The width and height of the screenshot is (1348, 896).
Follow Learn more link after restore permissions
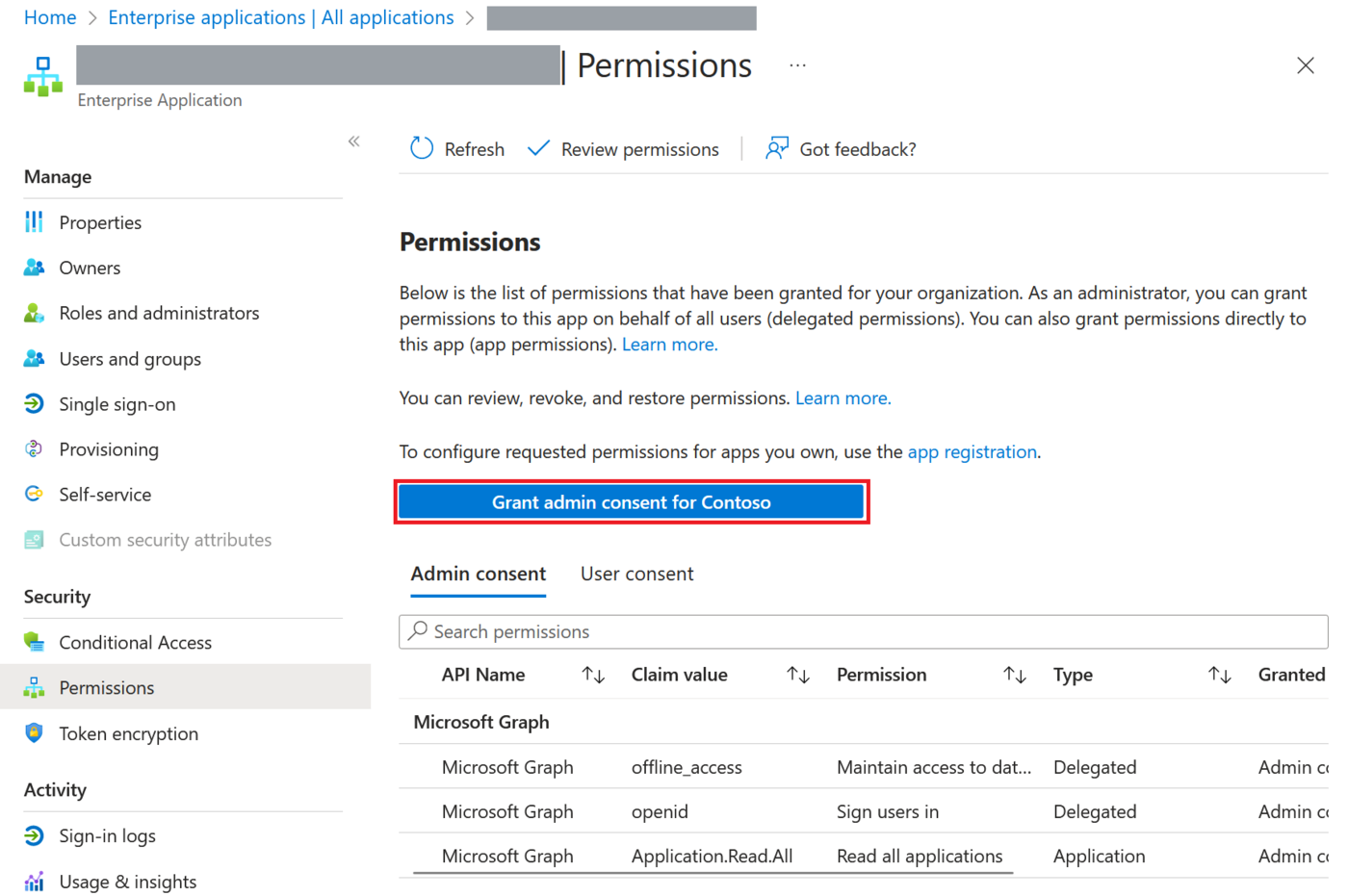(843, 398)
